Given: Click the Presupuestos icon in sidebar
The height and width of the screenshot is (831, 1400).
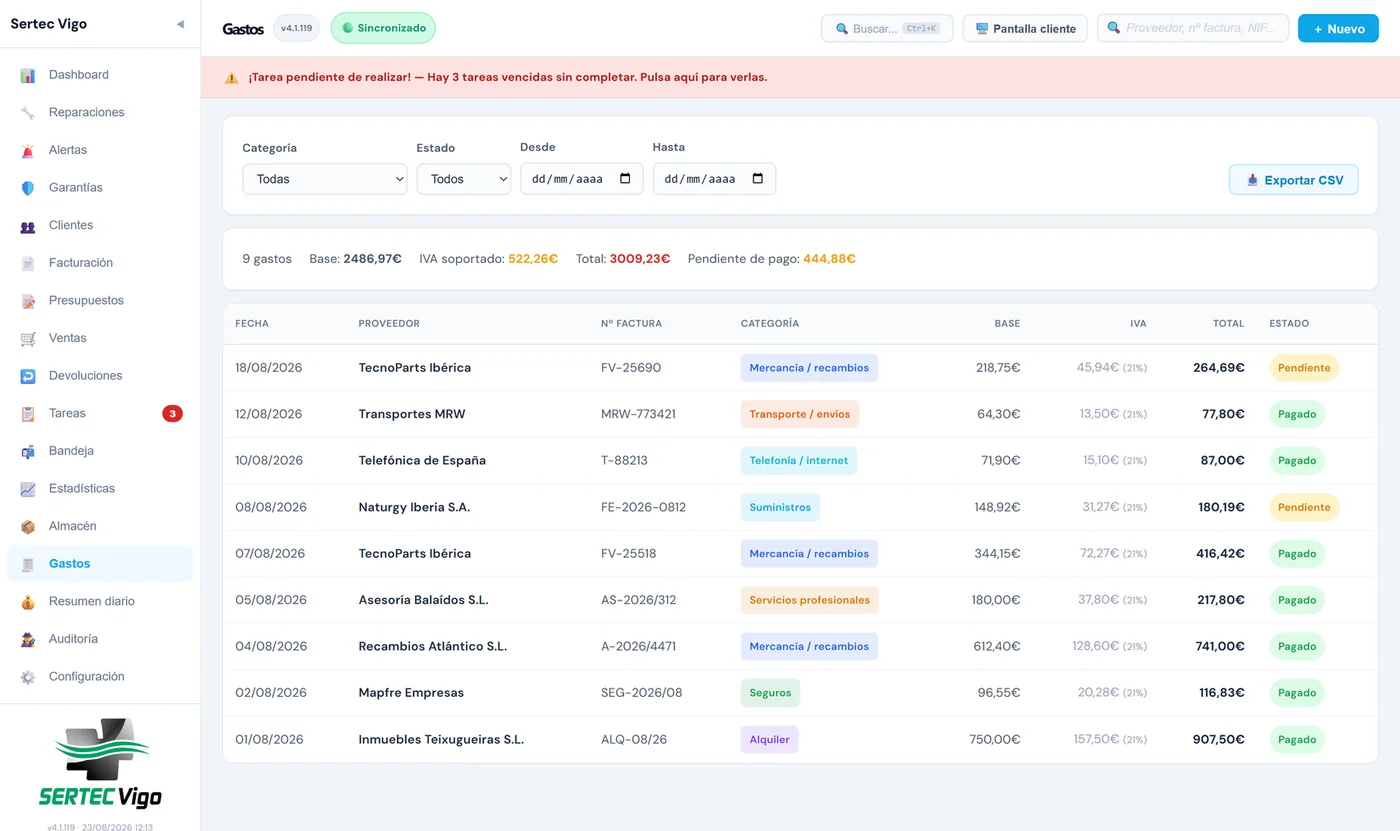Looking at the screenshot, I should (28, 301).
